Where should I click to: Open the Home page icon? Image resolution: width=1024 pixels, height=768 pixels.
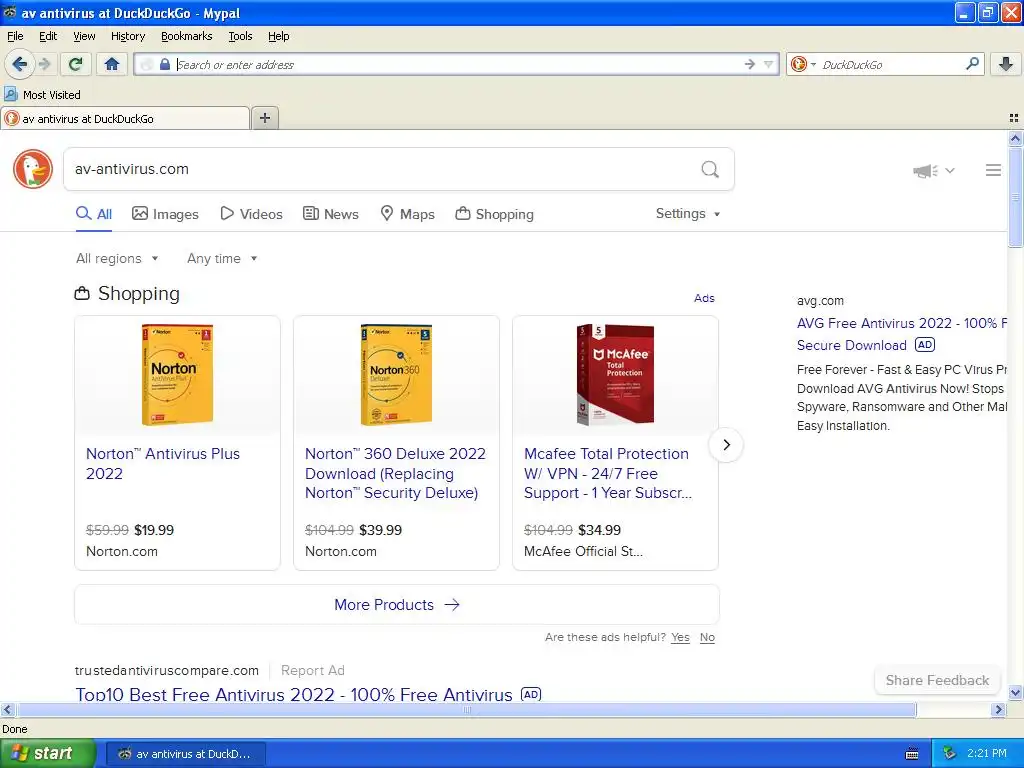point(112,64)
